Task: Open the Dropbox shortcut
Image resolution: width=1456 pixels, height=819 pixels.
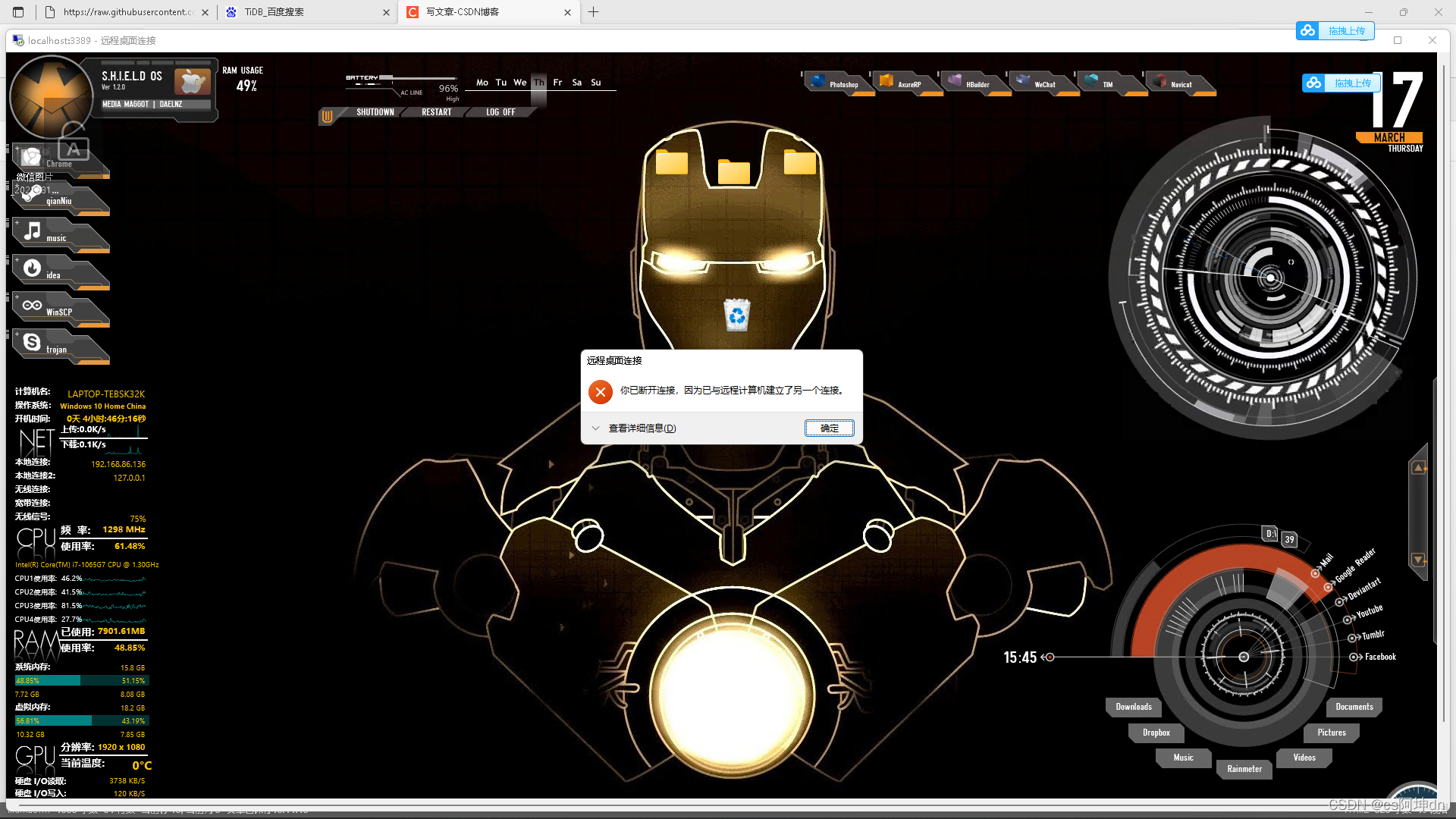Action: (1156, 733)
